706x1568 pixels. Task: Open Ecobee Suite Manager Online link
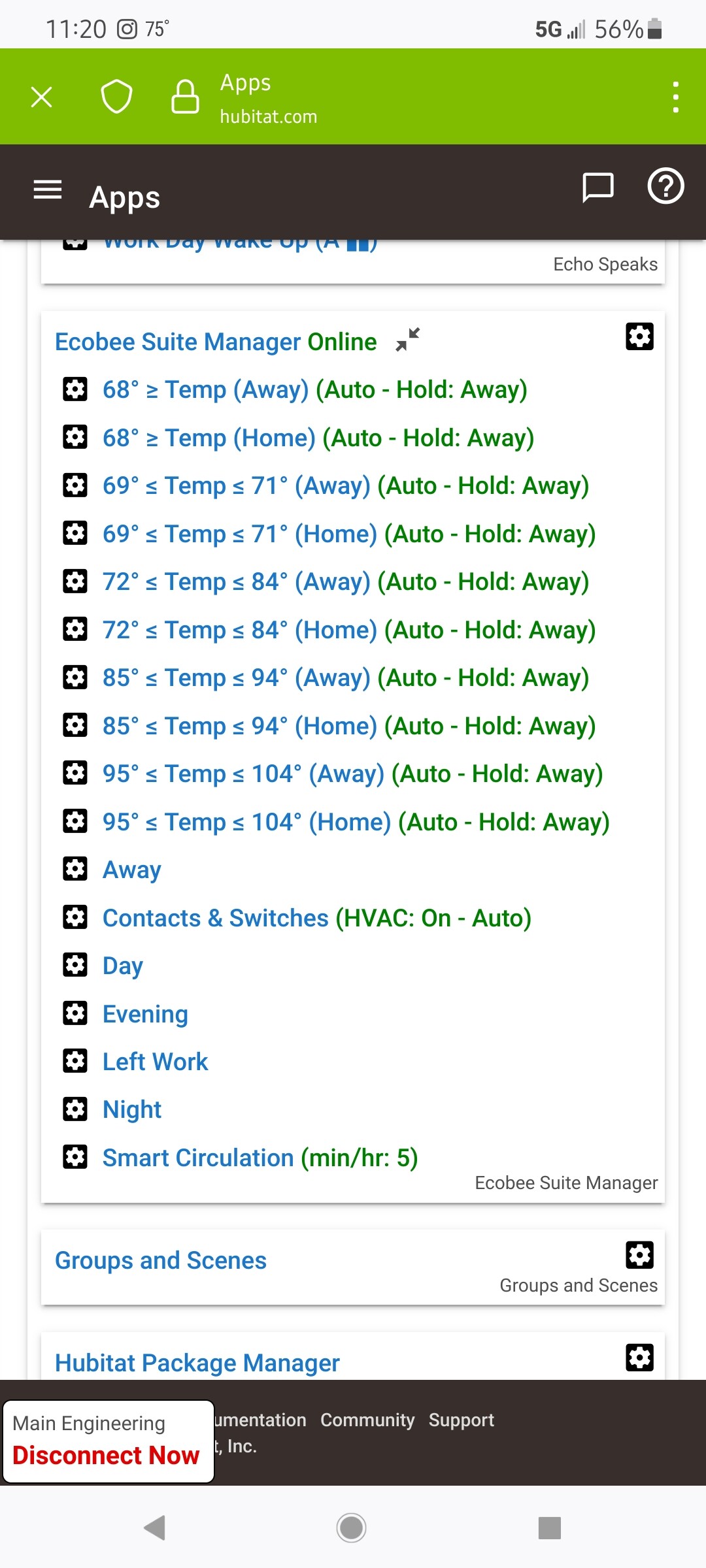[216, 342]
